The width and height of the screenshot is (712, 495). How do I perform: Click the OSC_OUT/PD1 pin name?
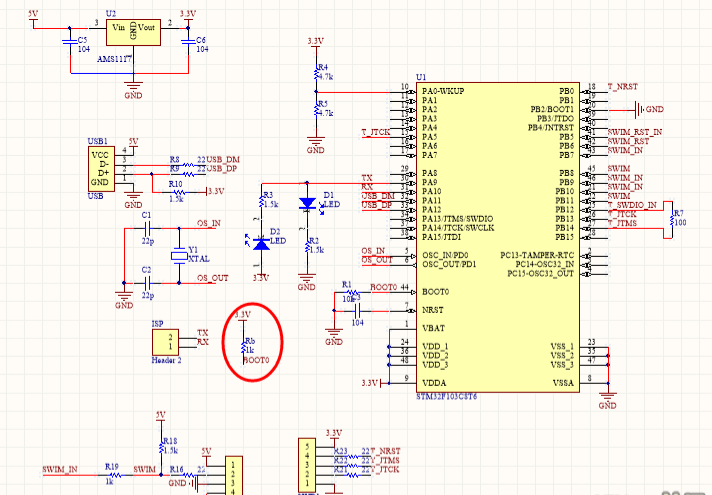pos(449,264)
